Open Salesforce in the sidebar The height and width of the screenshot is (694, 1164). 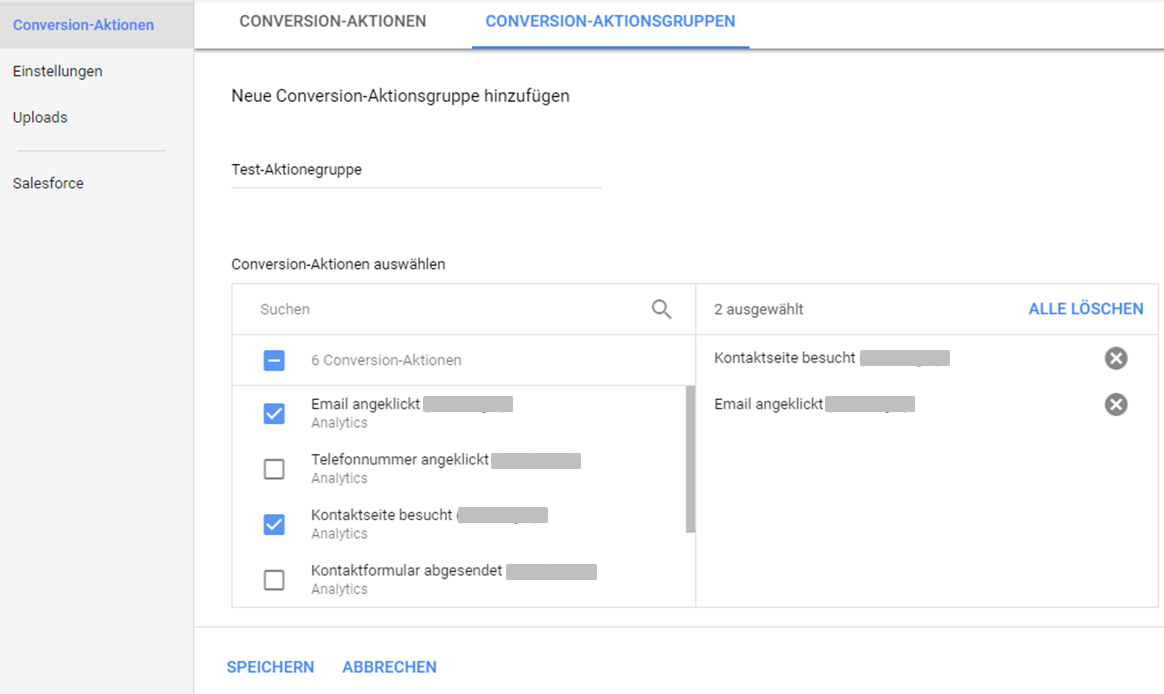click(x=47, y=183)
